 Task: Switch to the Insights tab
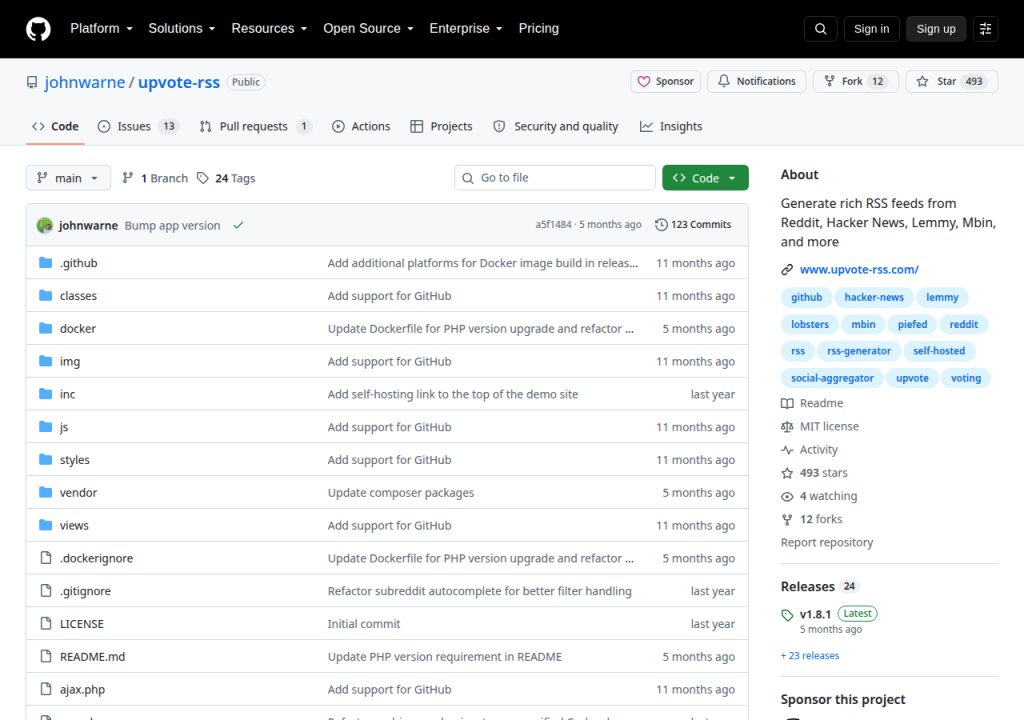tap(671, 126)
